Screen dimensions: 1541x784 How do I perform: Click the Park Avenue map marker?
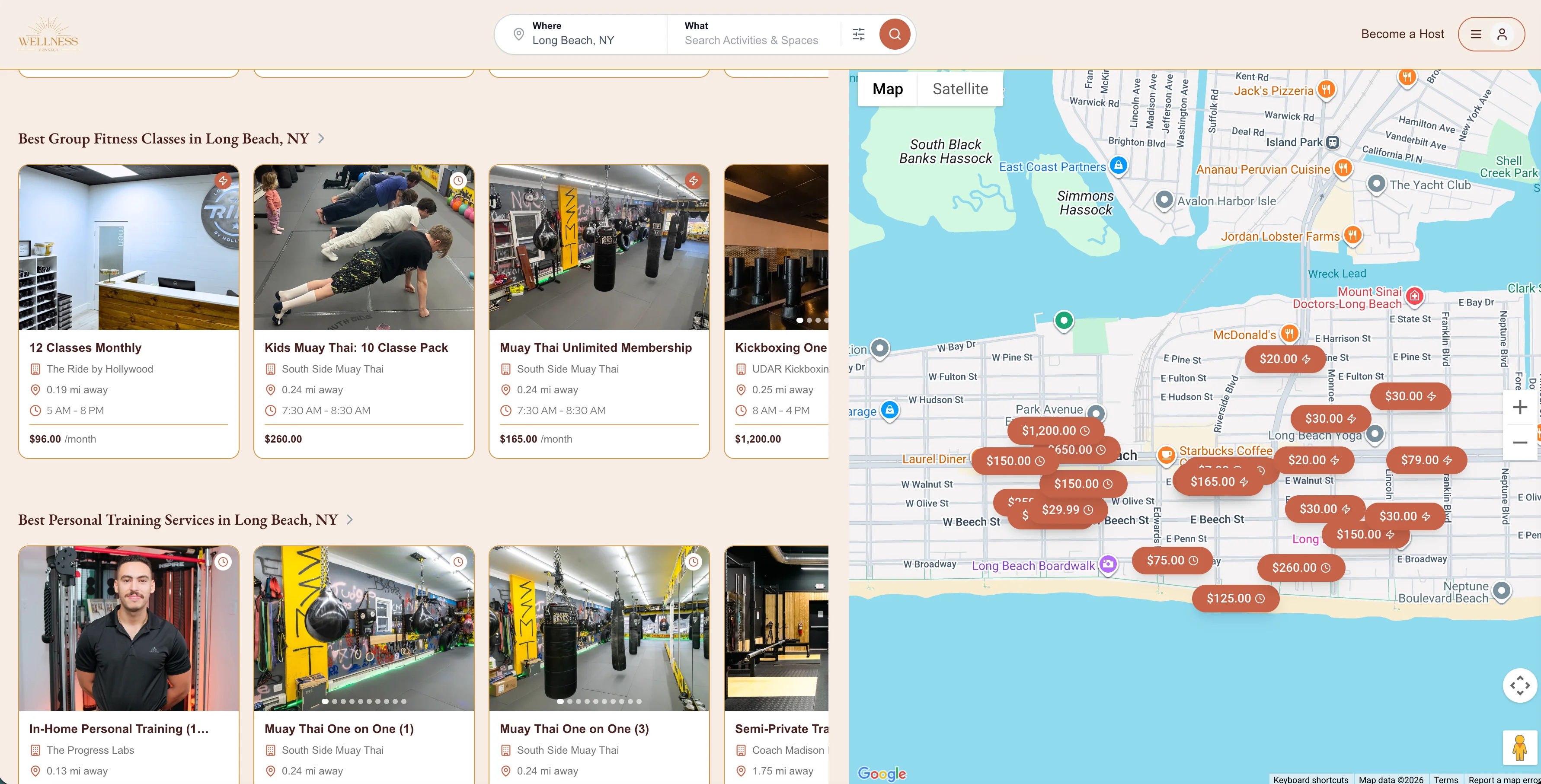click(1096, 412)
